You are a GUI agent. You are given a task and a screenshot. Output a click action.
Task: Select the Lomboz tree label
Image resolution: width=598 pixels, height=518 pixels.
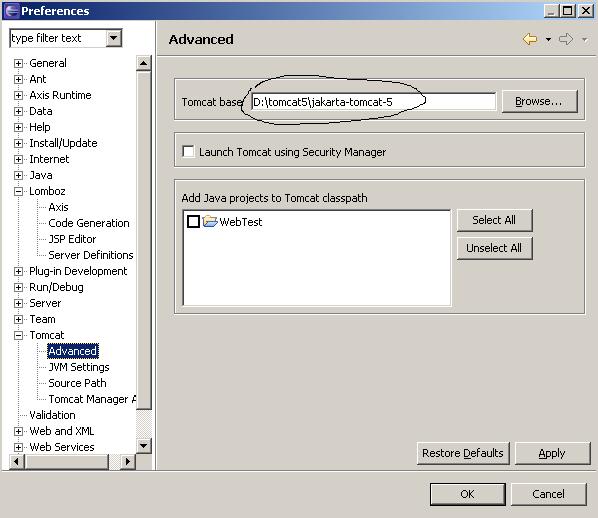[47, 191]
